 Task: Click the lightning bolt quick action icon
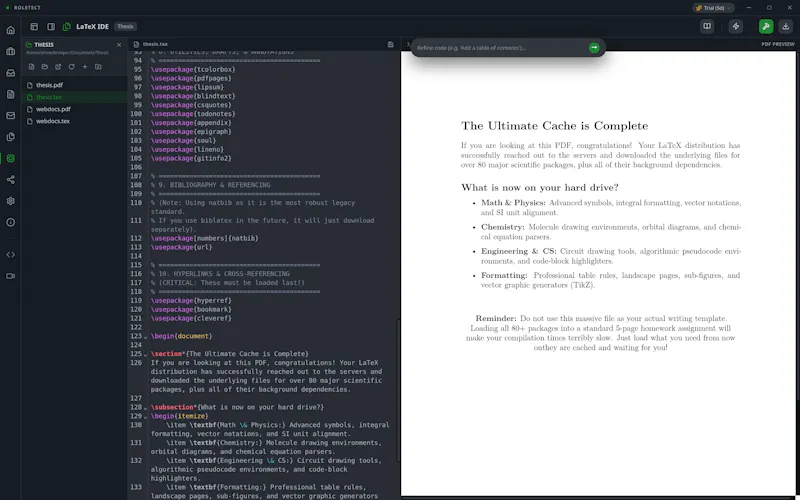tap(736, 27)
